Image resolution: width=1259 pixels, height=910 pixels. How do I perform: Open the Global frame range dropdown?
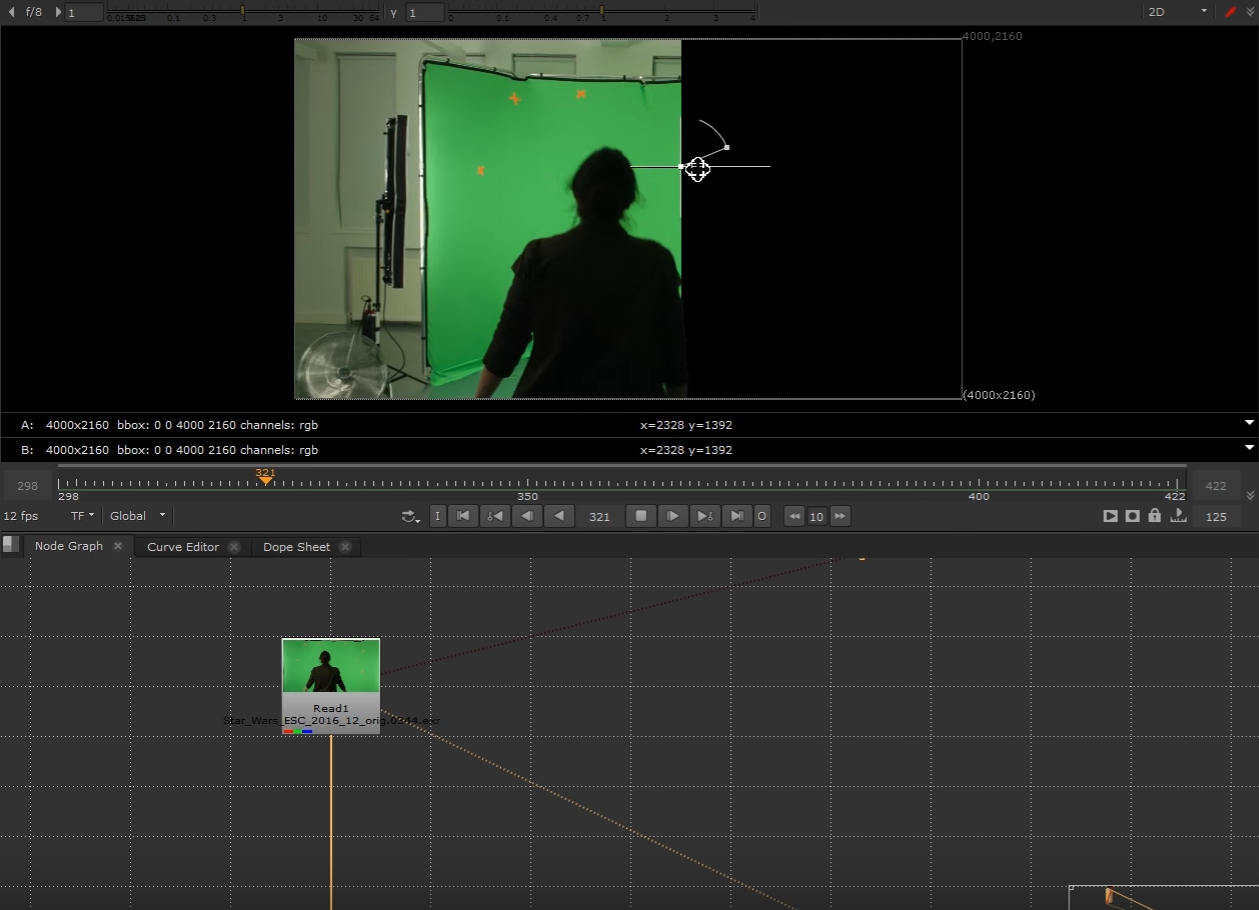(x=138, y=516)
